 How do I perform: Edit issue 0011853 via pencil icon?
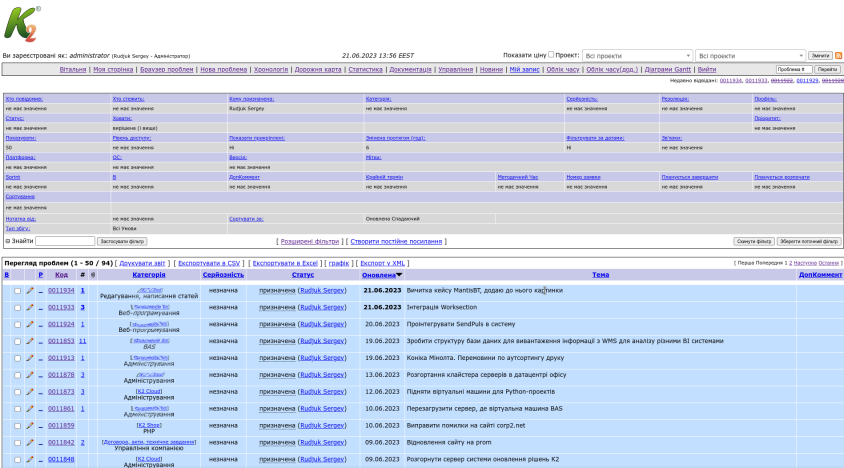(x=30, y=341)
